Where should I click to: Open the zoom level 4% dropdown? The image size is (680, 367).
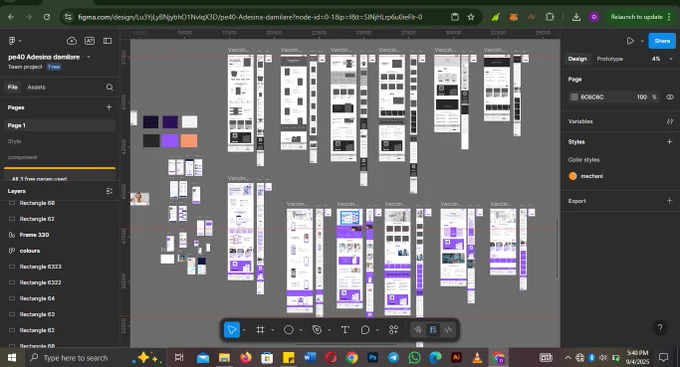662,59
